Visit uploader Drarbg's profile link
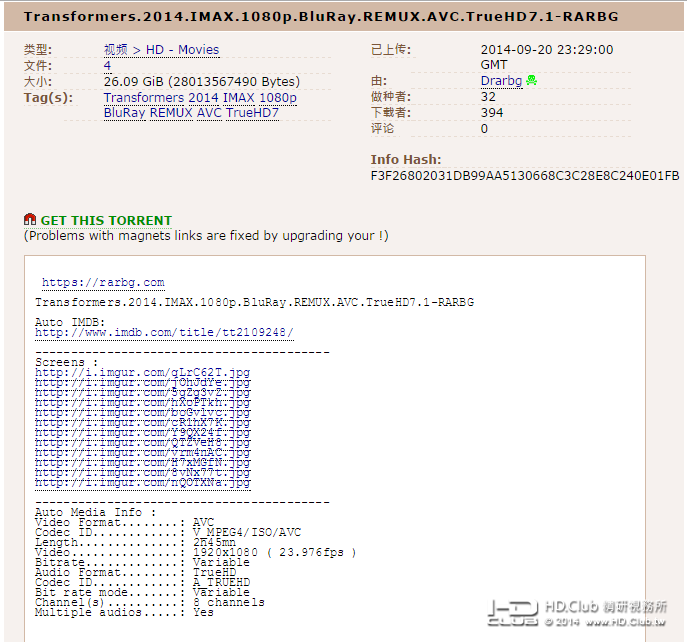This screenshot has width=687, height=642. [x=501, y=81]
